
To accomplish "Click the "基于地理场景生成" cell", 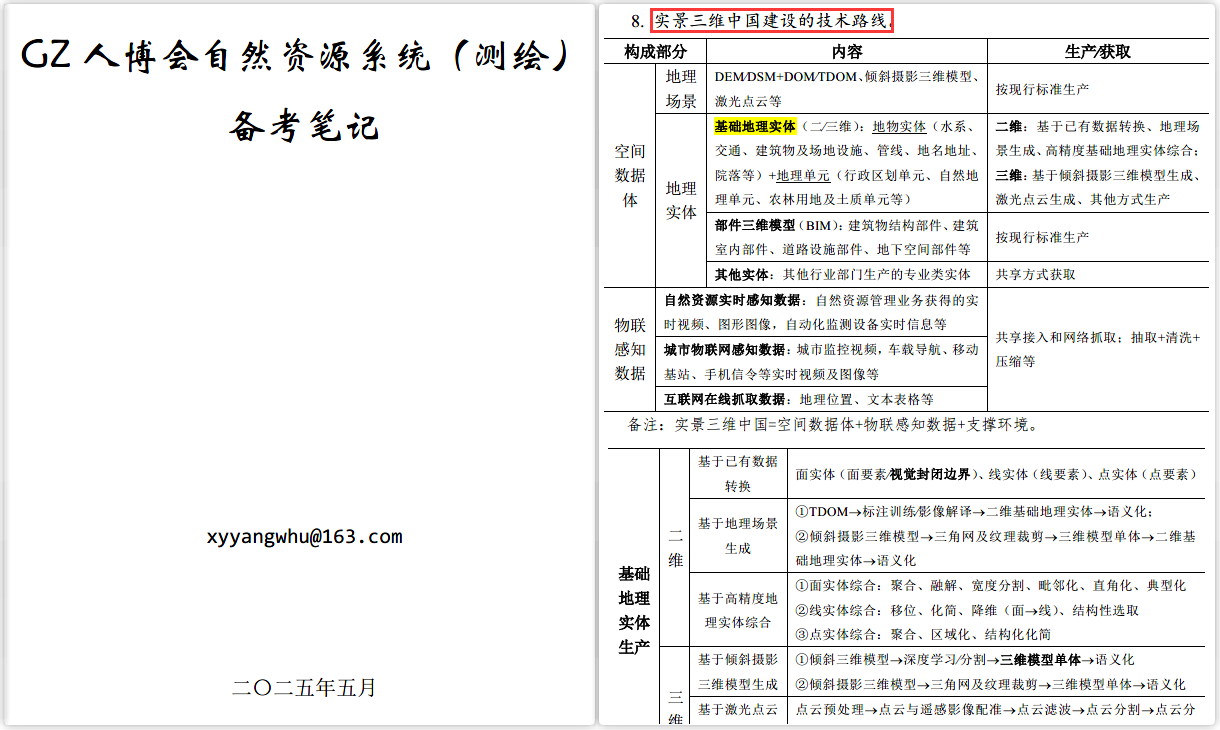I will pos(738,536).
